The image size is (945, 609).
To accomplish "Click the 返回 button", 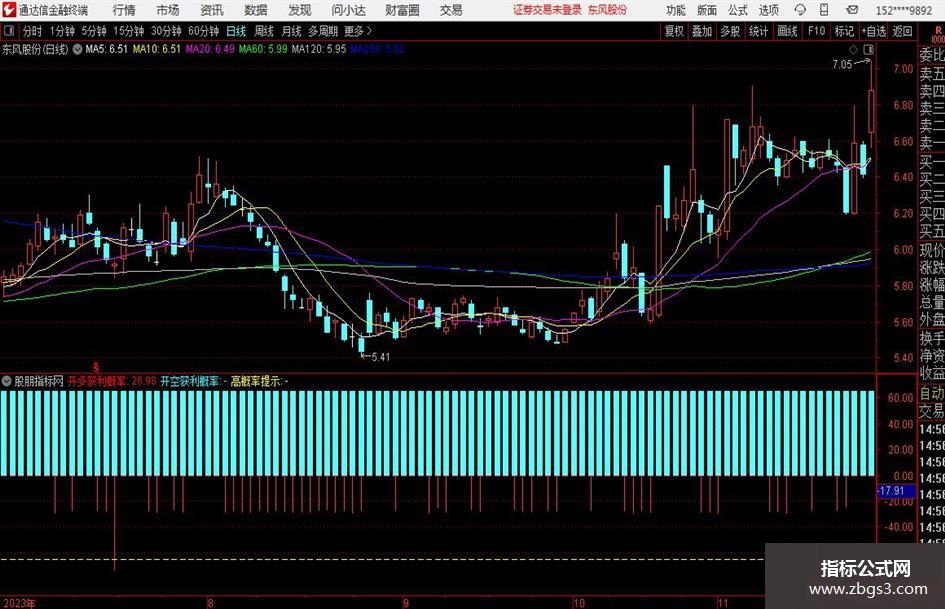I will pyautogui.click(x=902, y=31).
